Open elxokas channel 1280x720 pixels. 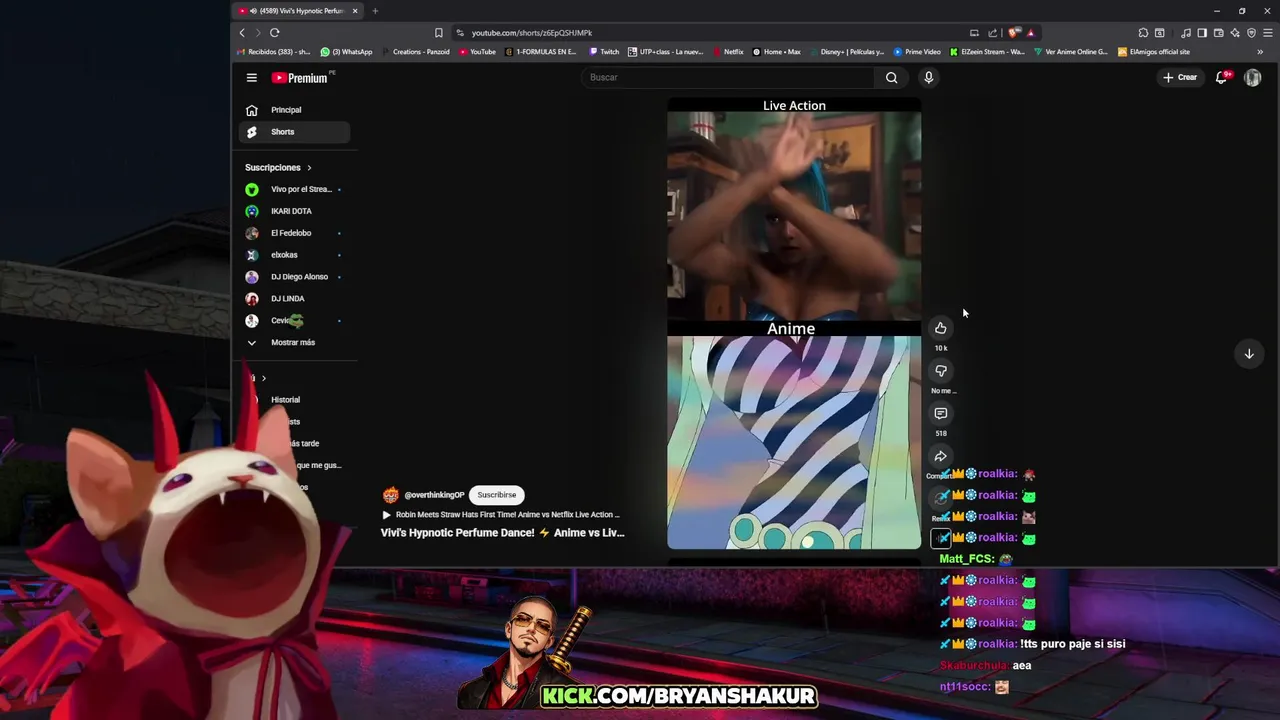(x=294, y=255)
